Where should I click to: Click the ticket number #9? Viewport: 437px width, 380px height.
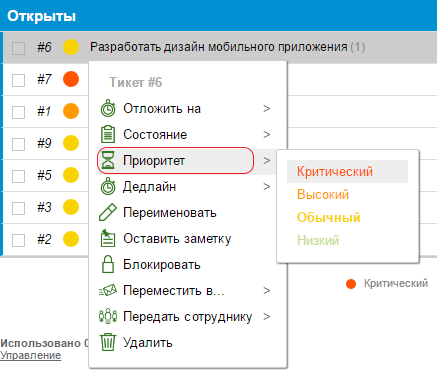(44, 143)
